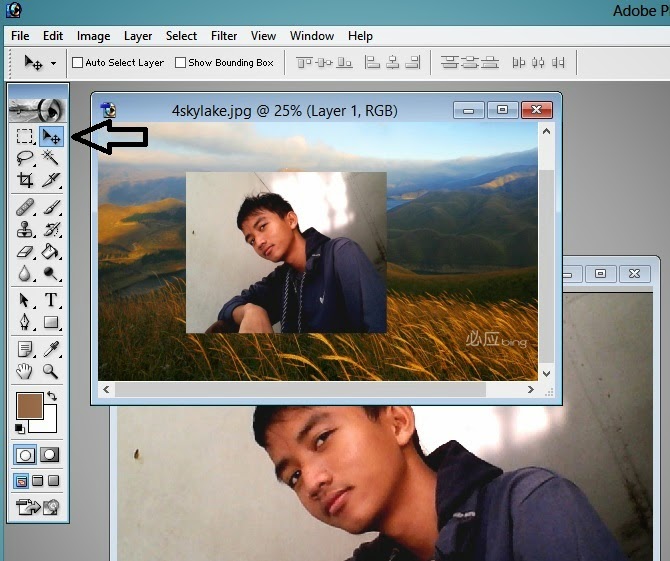Enable Auto Select Layer checkbox

tap(77, 63)
